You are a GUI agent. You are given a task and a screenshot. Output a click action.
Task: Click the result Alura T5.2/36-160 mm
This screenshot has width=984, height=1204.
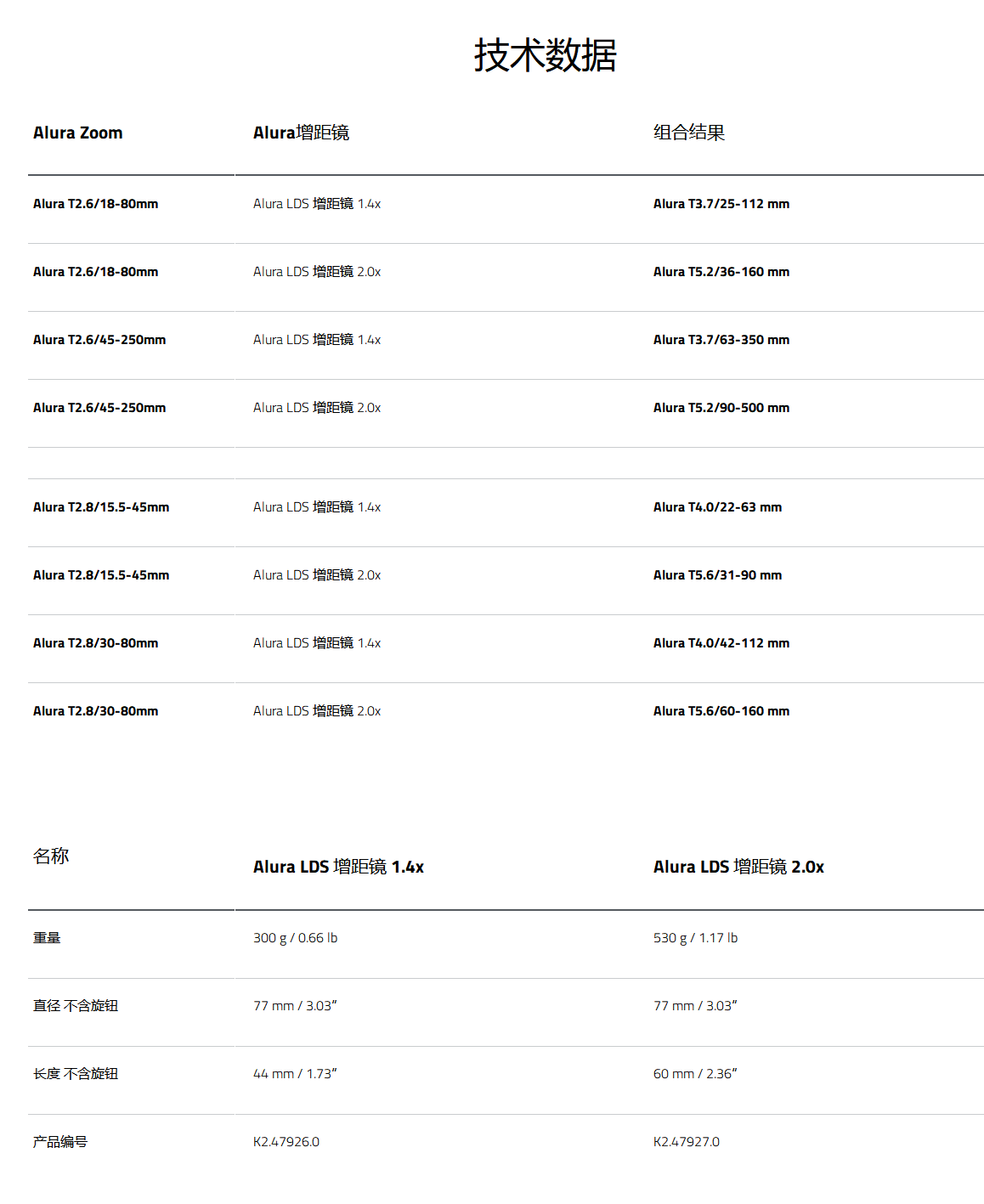721,272
